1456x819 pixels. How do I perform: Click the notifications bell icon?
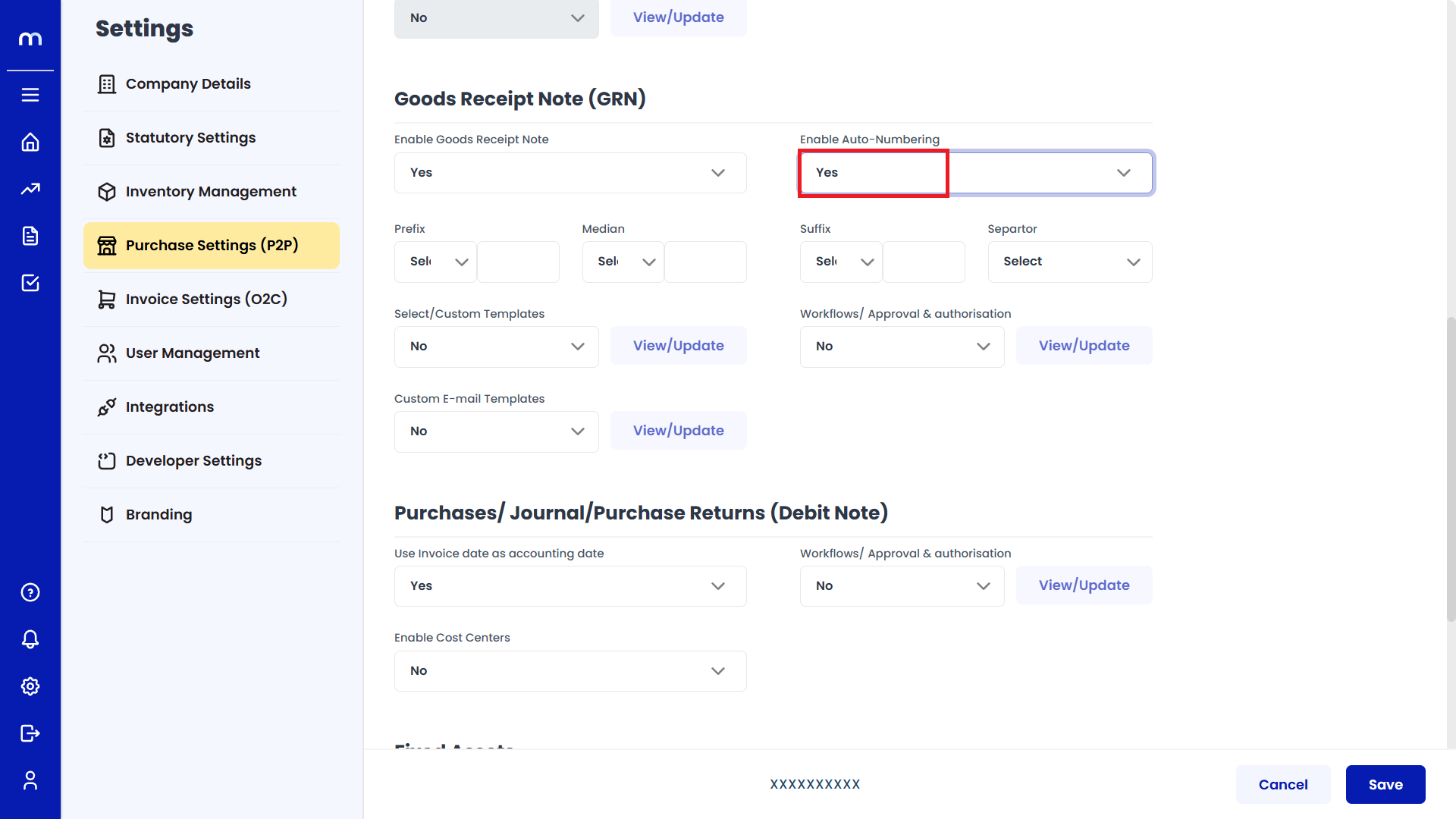[x=30, y=639]
